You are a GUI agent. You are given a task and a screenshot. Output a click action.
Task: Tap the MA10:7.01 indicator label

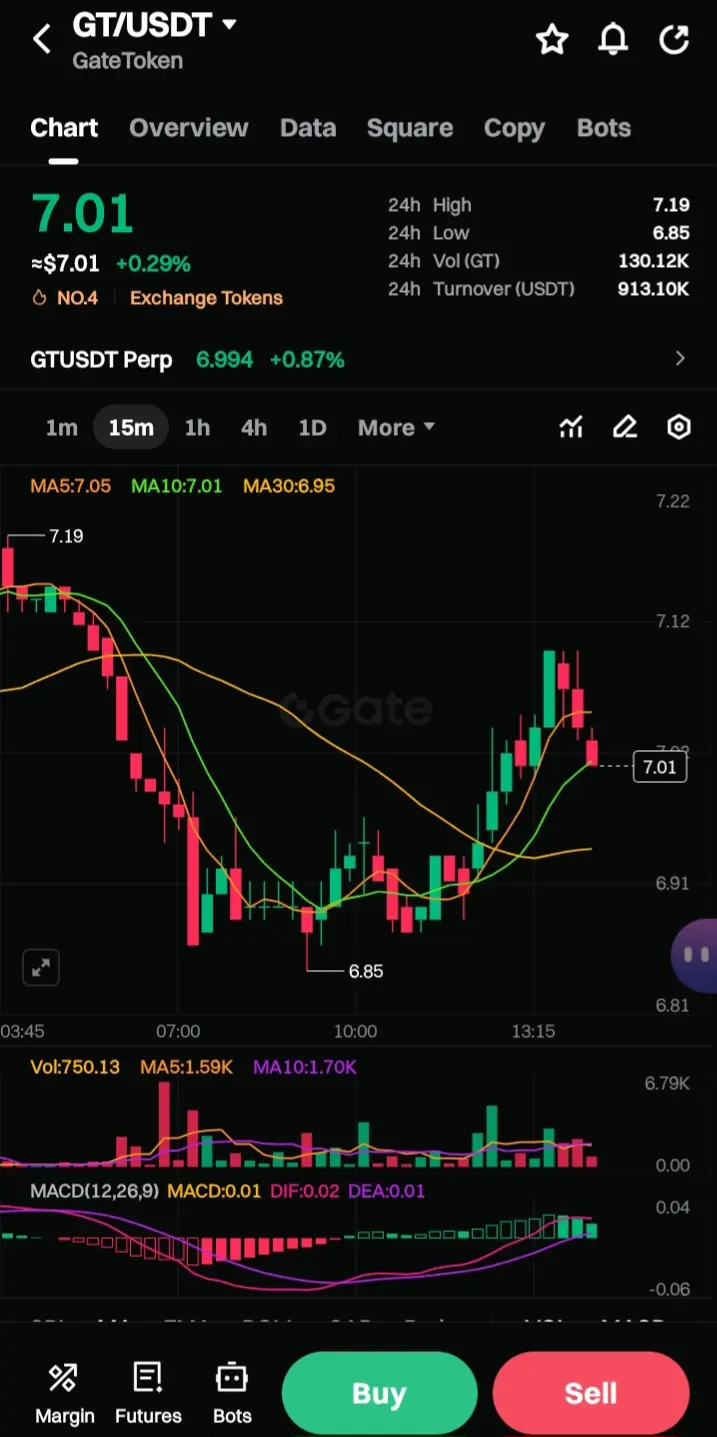(177, 486)
